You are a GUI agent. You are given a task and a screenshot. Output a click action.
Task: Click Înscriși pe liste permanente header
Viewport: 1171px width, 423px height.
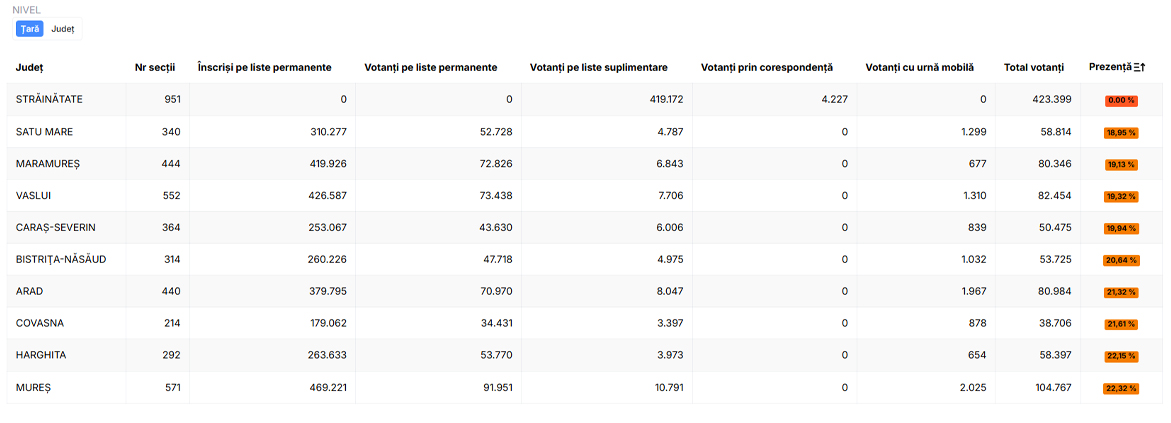(264, 67)
